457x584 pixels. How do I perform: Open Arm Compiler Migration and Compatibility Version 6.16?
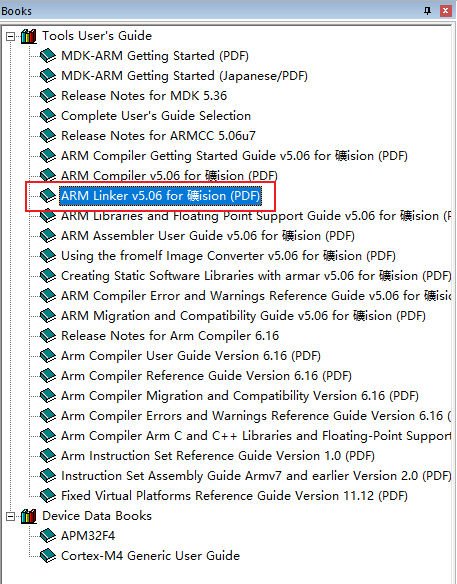(x=240, y=396)
